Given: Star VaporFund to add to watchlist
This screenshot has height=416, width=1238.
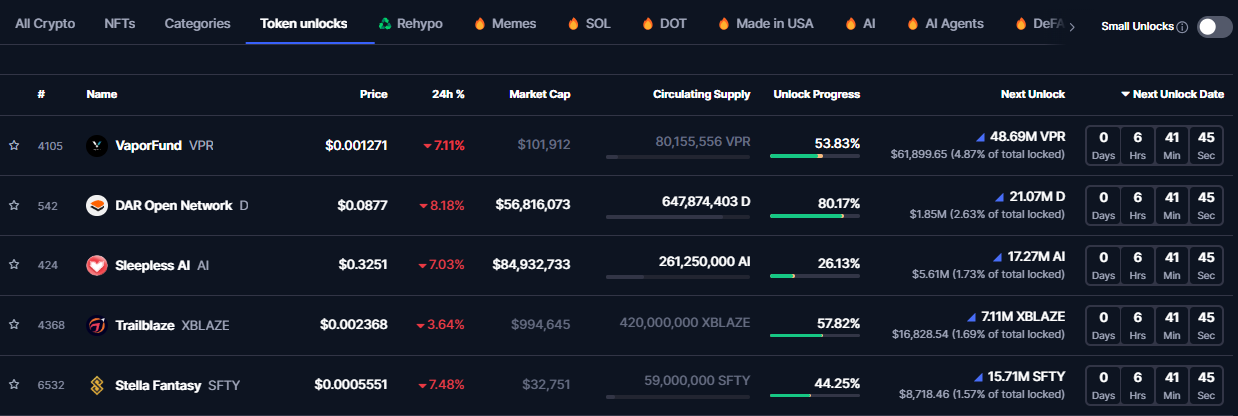Looking at the screenshot, I should pos(14,146).
